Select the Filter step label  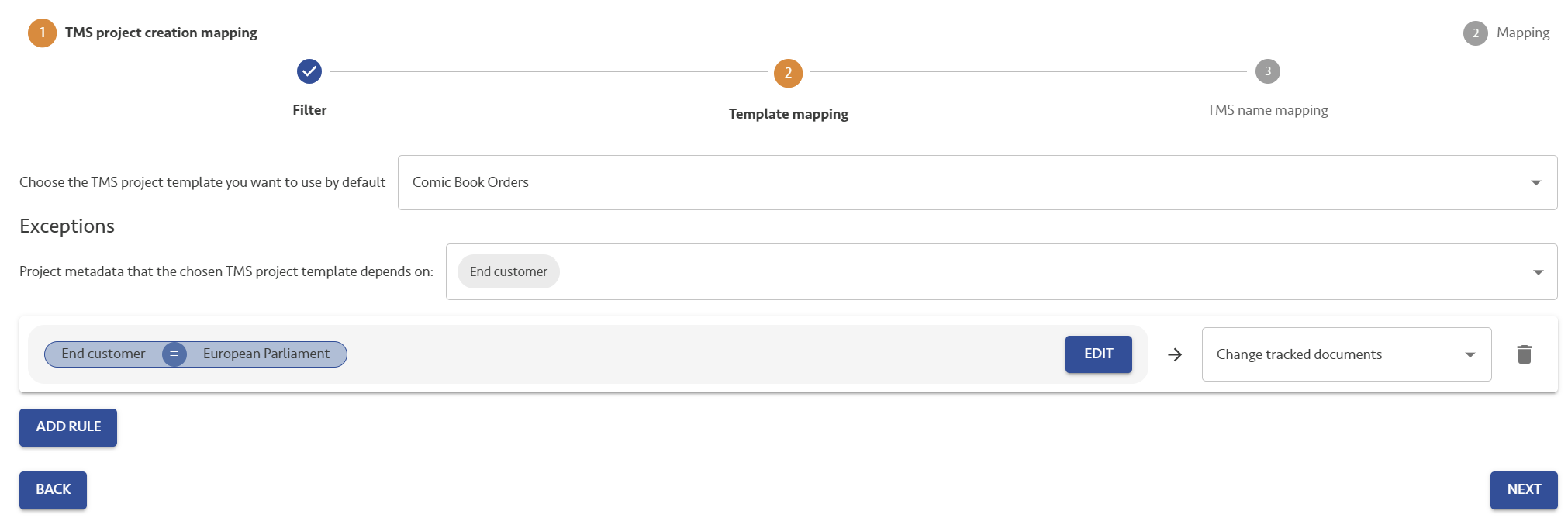pos(309,110)
